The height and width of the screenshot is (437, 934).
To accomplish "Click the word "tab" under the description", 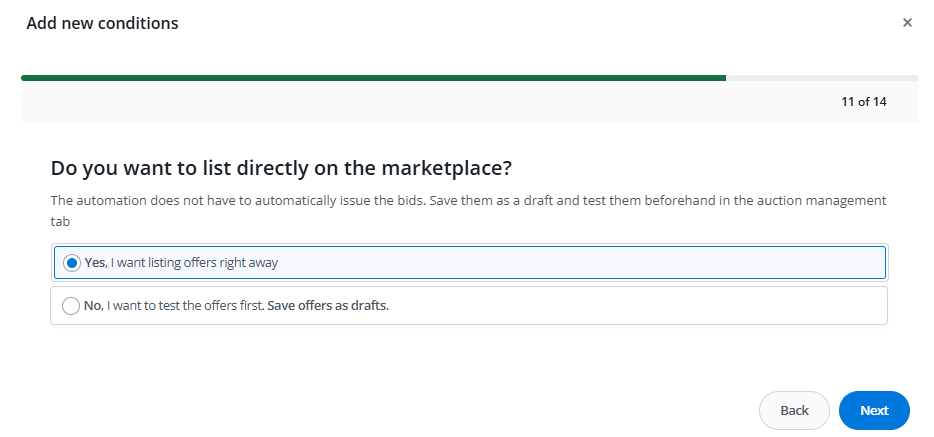I will (x=60, y=219).
